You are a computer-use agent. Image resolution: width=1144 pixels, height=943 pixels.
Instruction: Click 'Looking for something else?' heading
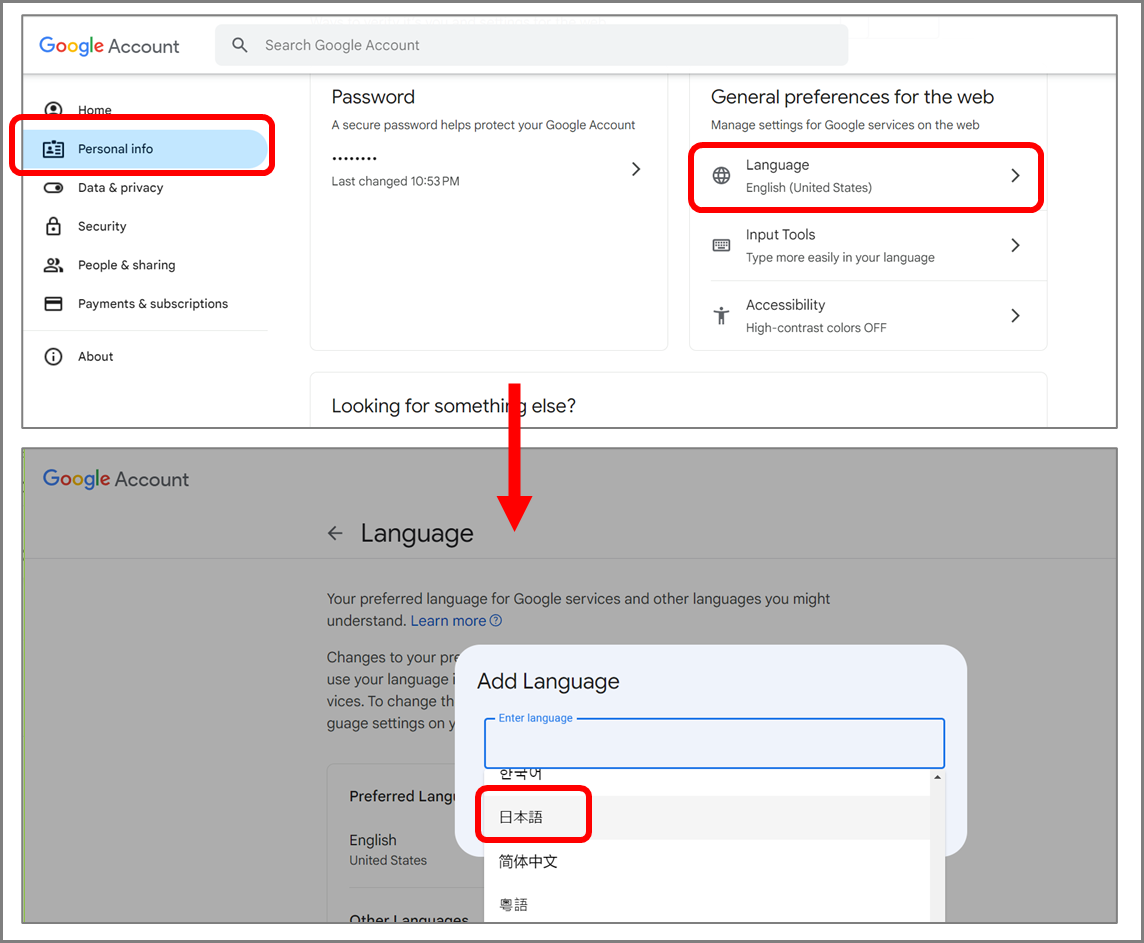click(x=453, y=405)
